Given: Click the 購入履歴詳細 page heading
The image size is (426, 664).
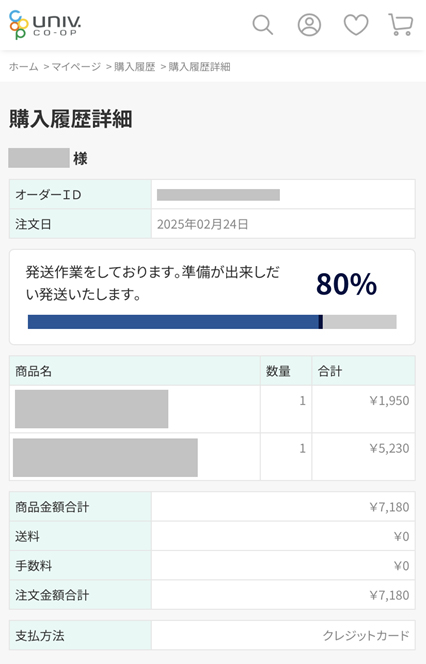Looking at the screenshot, I should [x=71, y=119].
